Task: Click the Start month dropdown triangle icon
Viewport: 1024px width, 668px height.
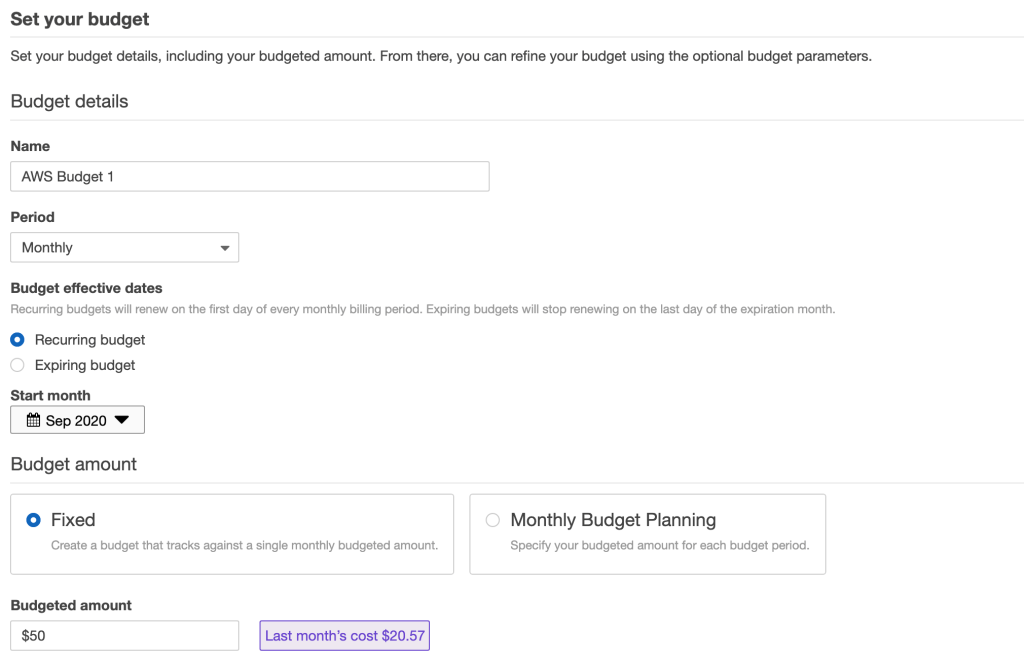Action: coord(121,420)
